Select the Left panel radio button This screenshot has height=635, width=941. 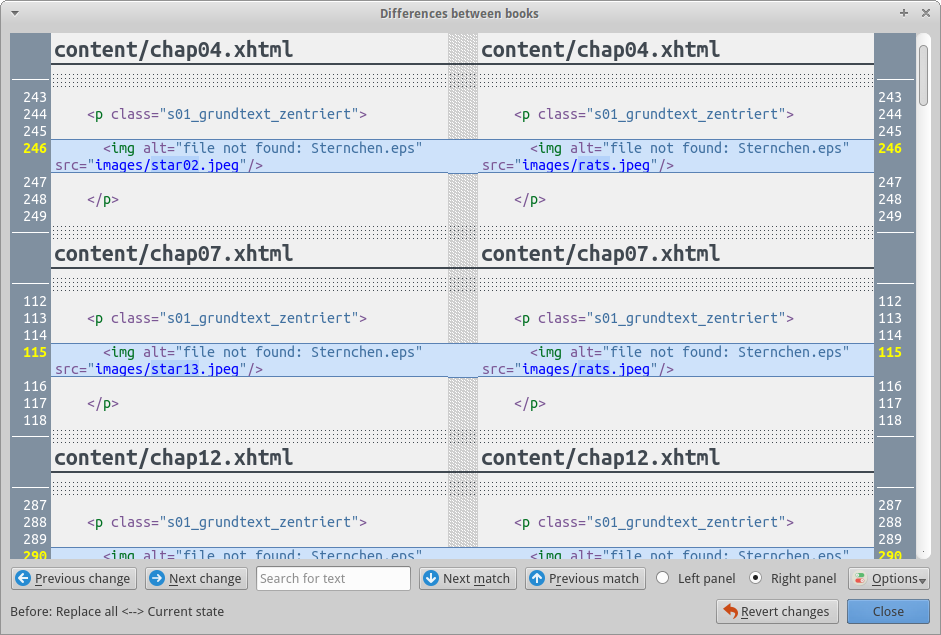point(662,578)
